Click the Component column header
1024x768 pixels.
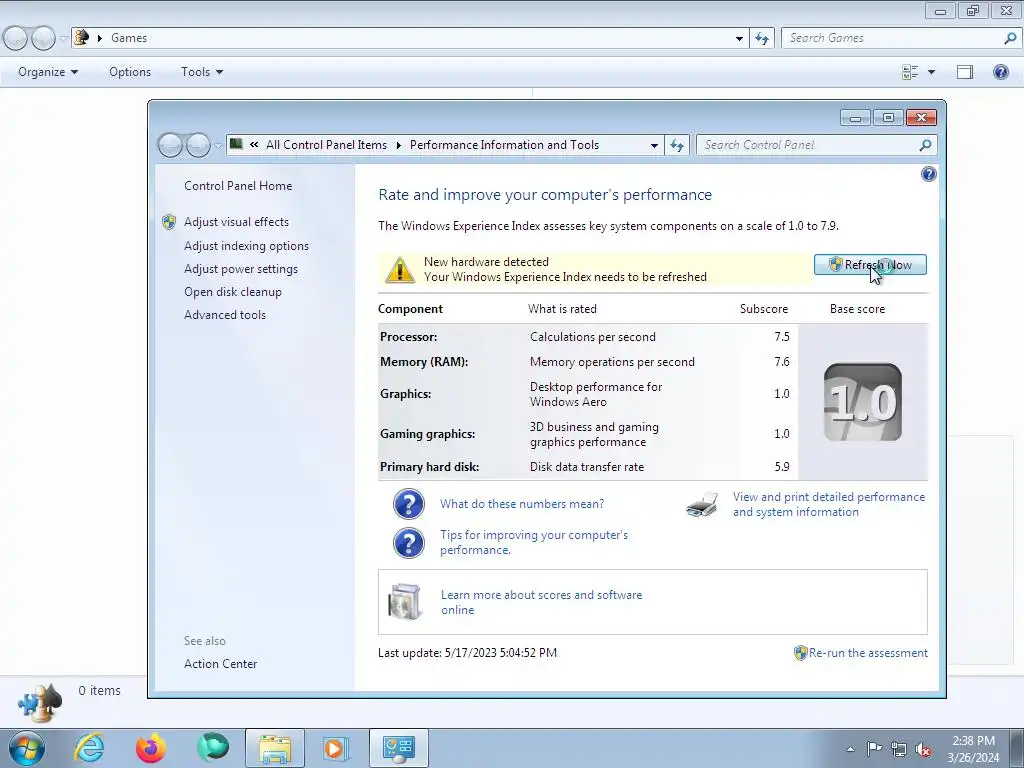point(410,309)
